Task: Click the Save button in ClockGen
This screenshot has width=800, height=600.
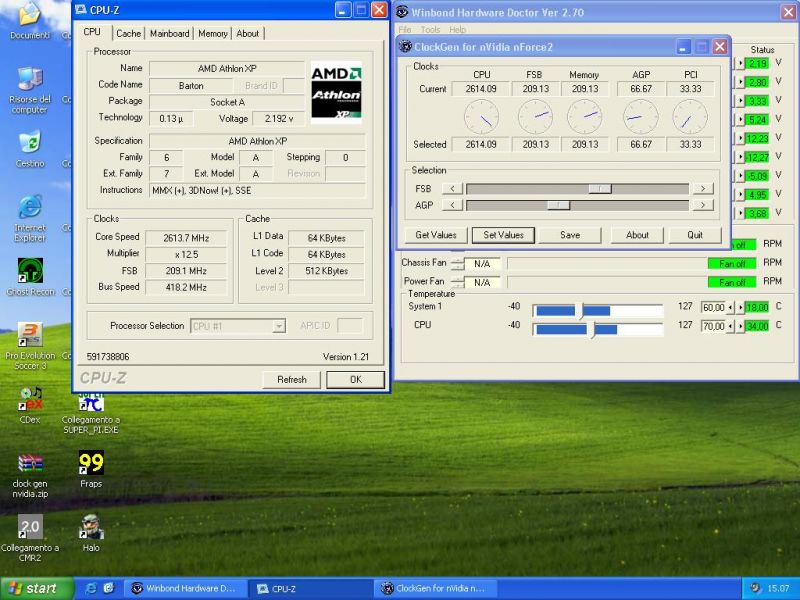Action: [x=570, y=235]
